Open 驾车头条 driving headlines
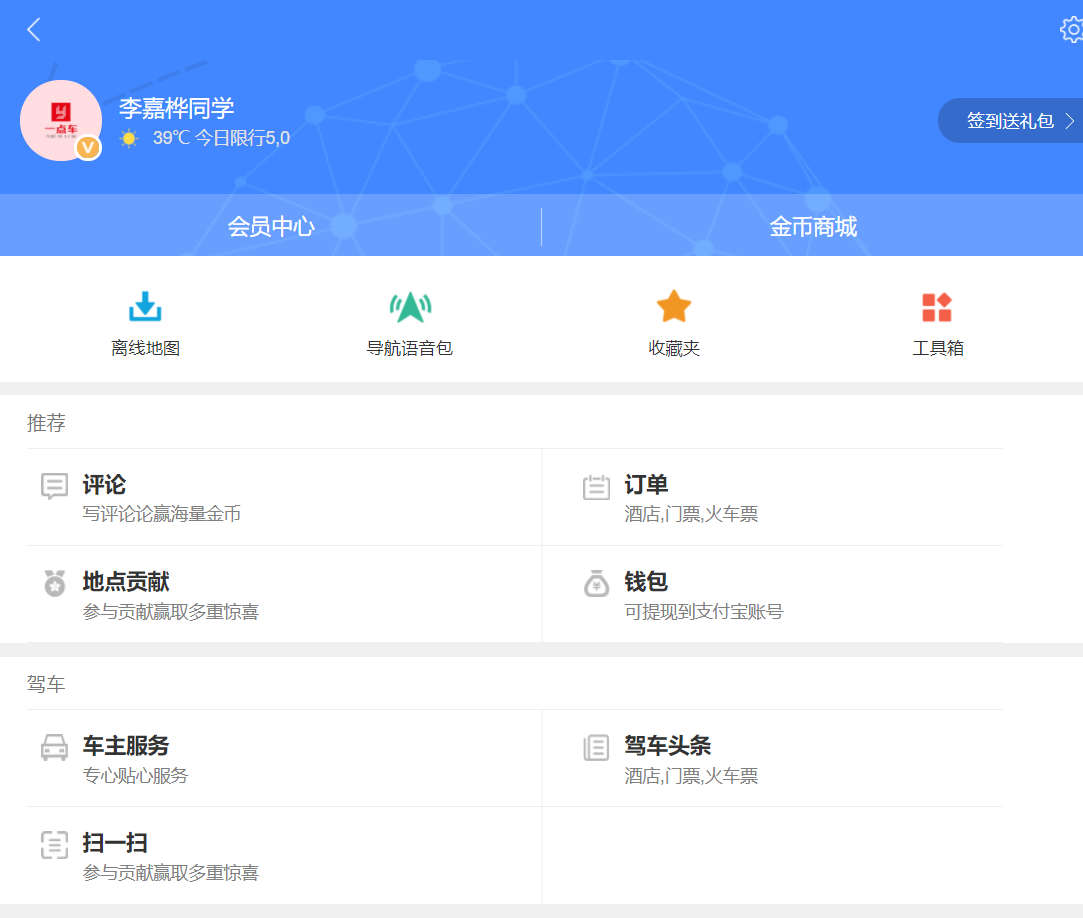 tap(667, 747)
